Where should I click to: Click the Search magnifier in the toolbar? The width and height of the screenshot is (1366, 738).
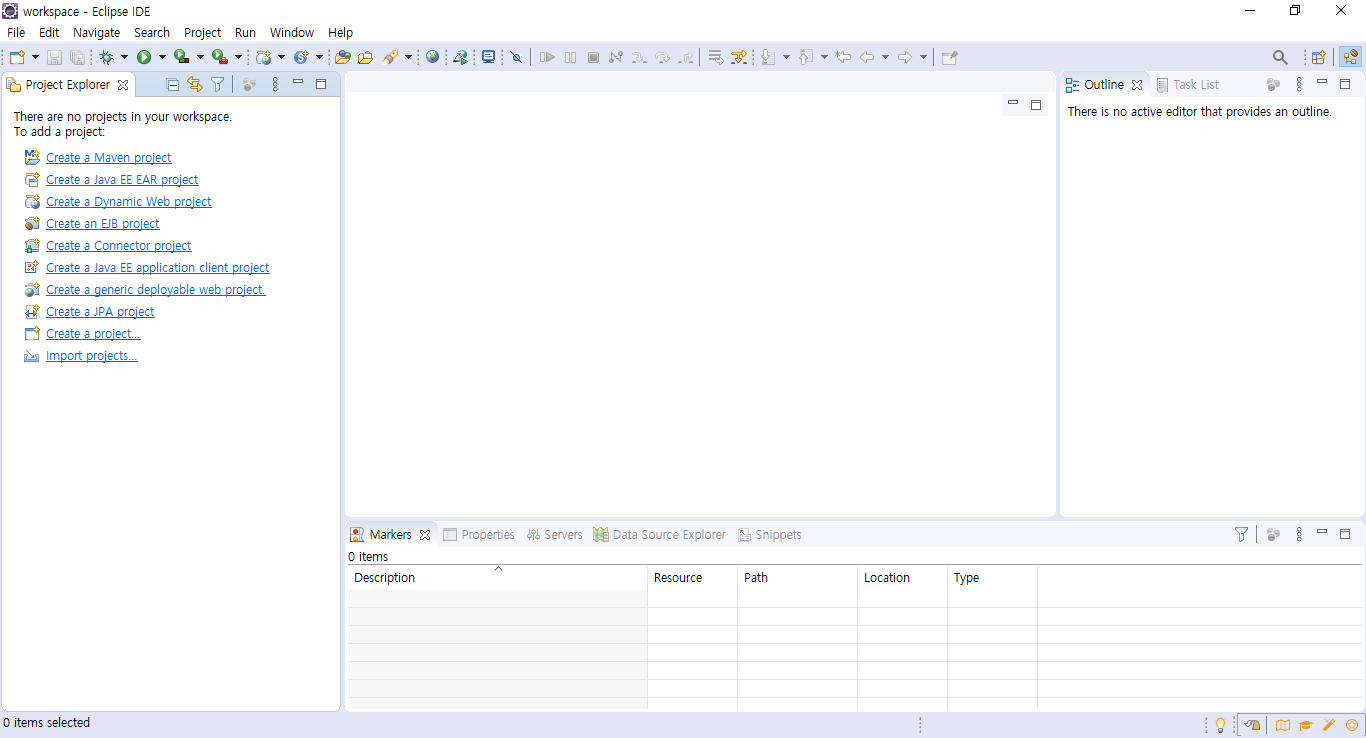[1280, 58]
